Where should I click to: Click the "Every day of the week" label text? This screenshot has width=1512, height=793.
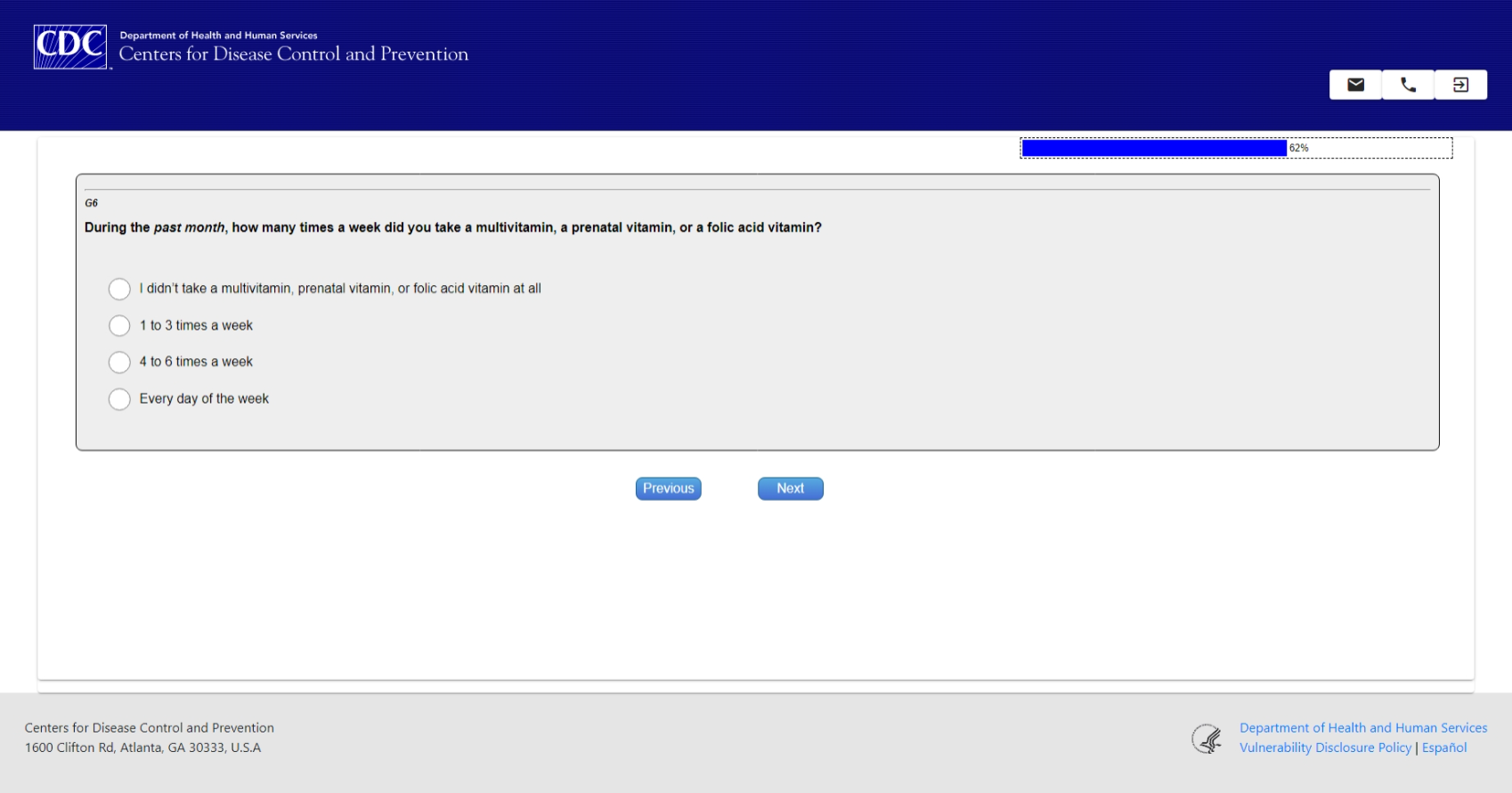[x=204, y=398]
